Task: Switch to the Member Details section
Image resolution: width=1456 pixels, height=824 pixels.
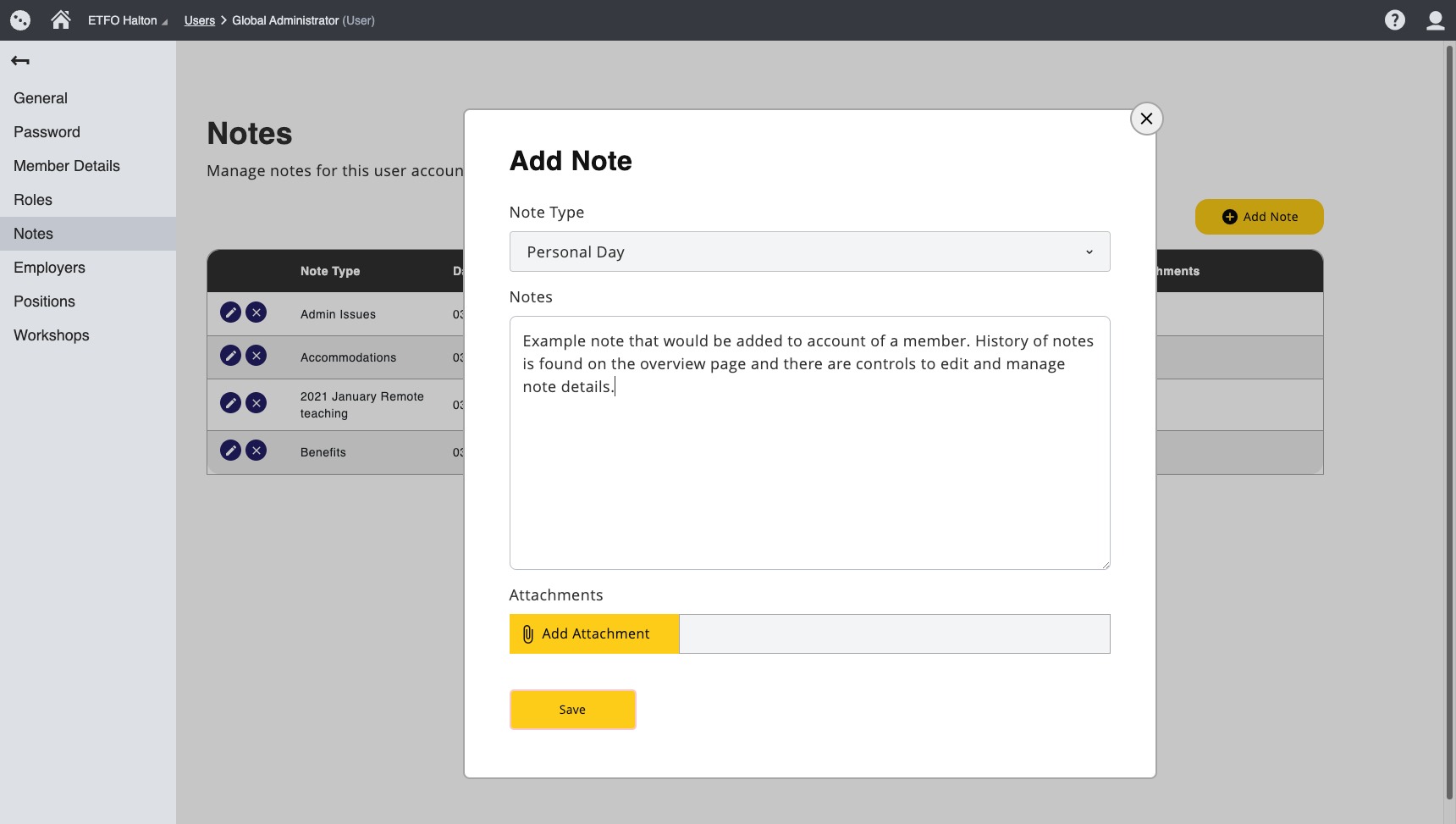Action: click(67, 166)
